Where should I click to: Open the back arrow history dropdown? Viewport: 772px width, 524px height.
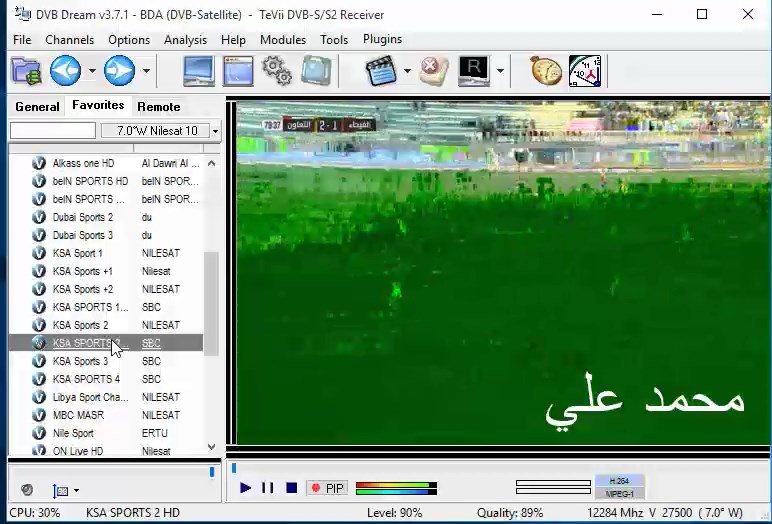coord(92,71)
